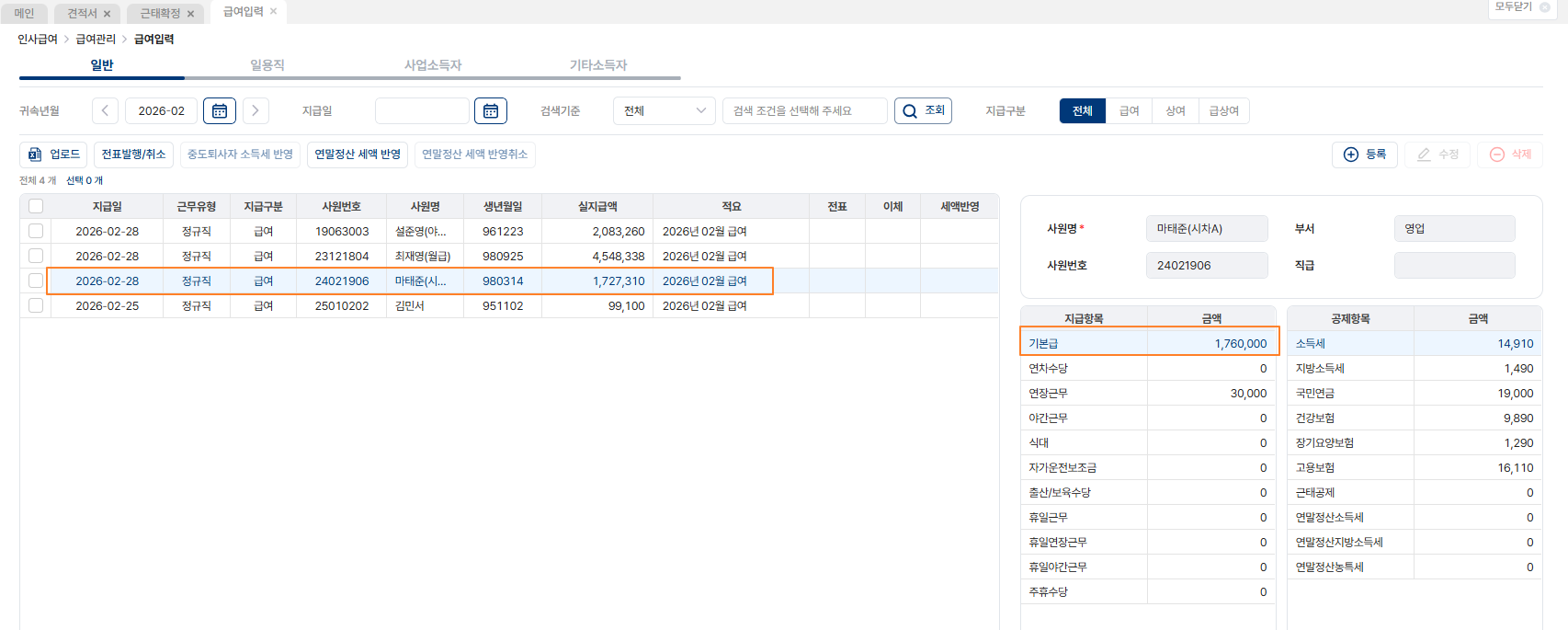The height and width of the screenshot is (630, 1568).
Task: Select the 일반 sub-tab
Action: [x=102, y=65]
